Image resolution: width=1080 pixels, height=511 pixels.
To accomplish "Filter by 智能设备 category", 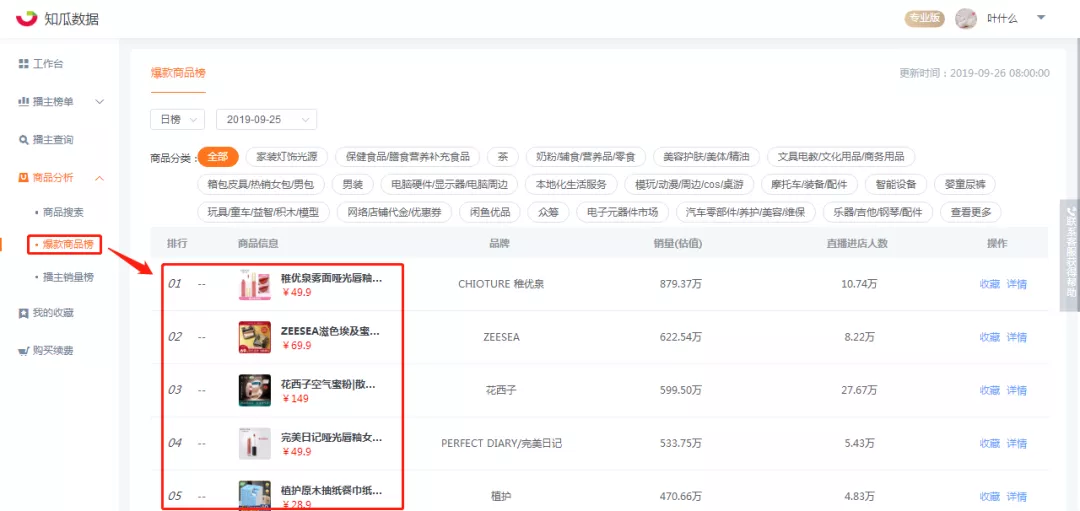I will 895,185.
